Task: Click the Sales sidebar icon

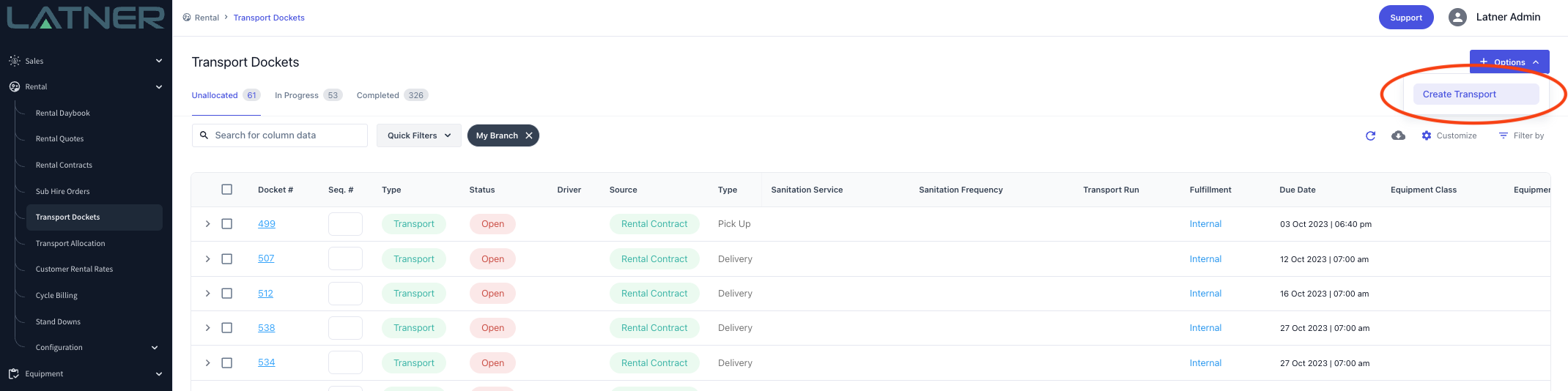Action: tap(15, 61)
